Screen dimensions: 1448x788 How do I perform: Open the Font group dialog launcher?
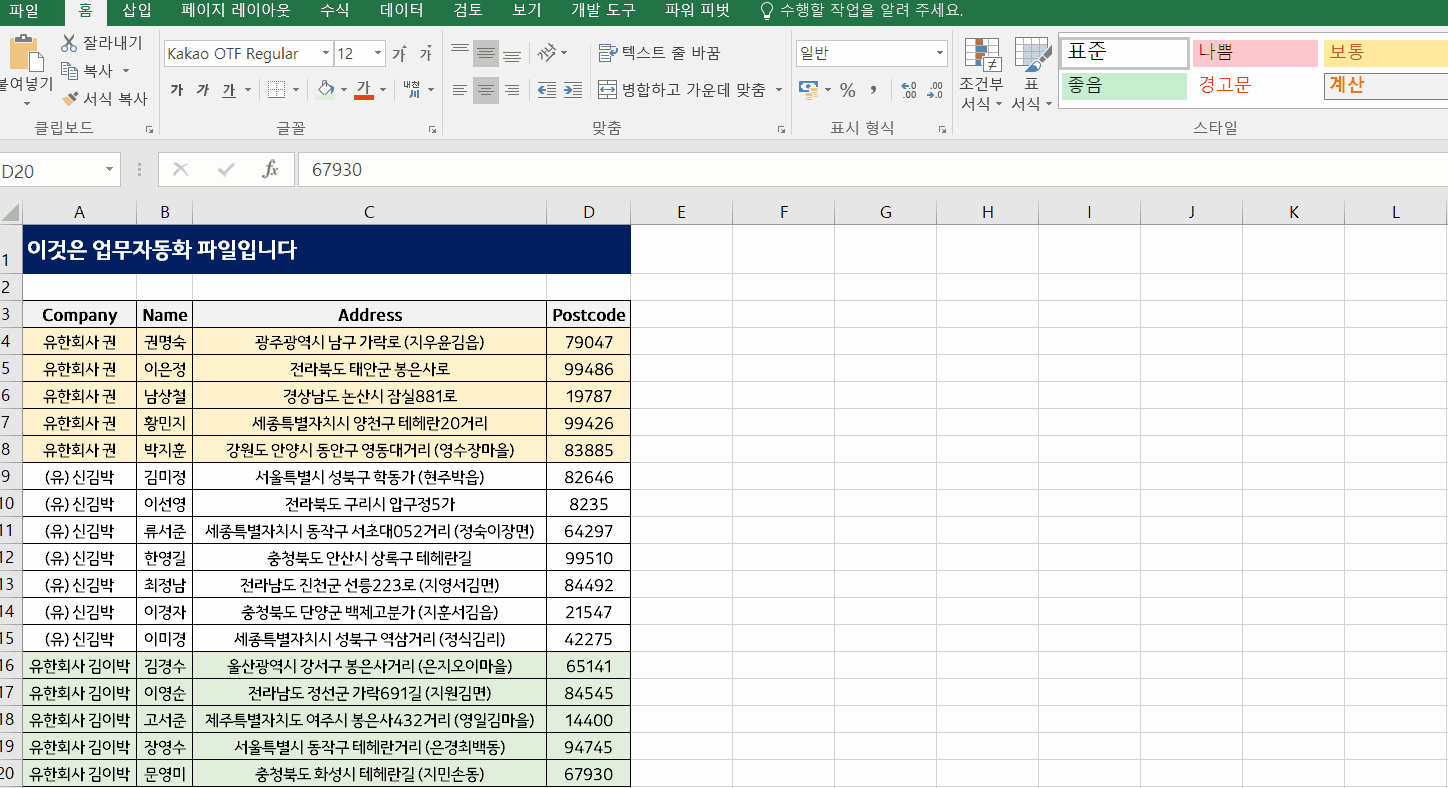[x=433, y=129]
